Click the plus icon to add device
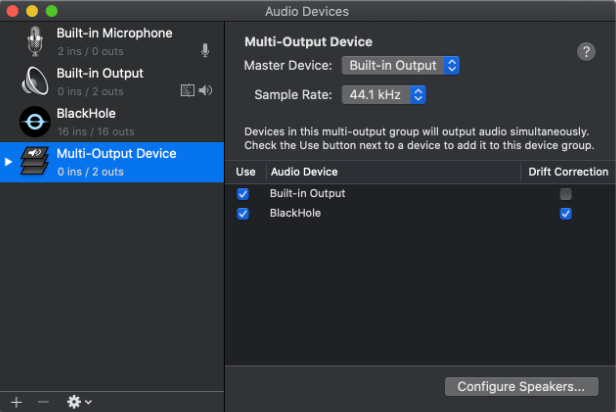616x412 pixels. coord(16,401)
